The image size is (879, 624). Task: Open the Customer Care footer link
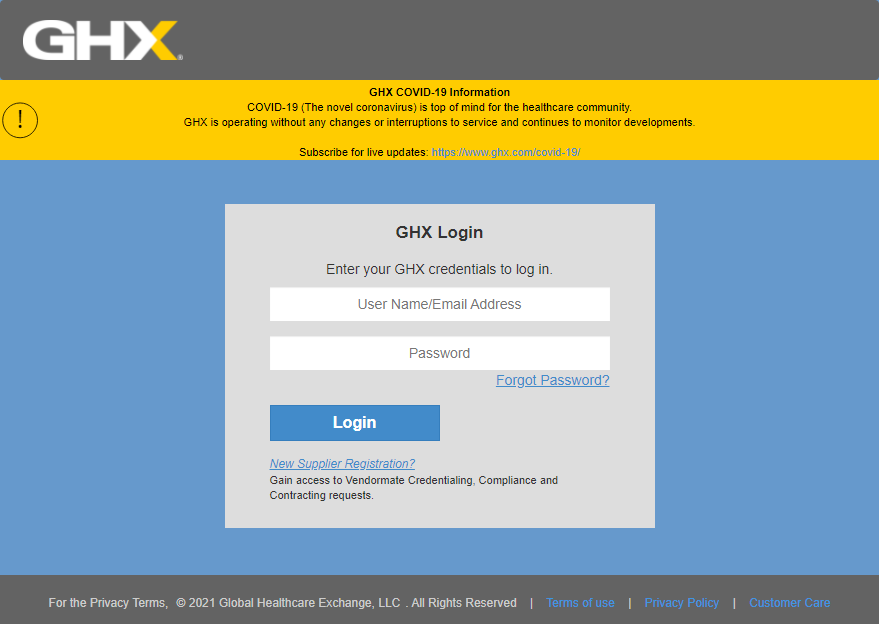[x=789, y=603]
